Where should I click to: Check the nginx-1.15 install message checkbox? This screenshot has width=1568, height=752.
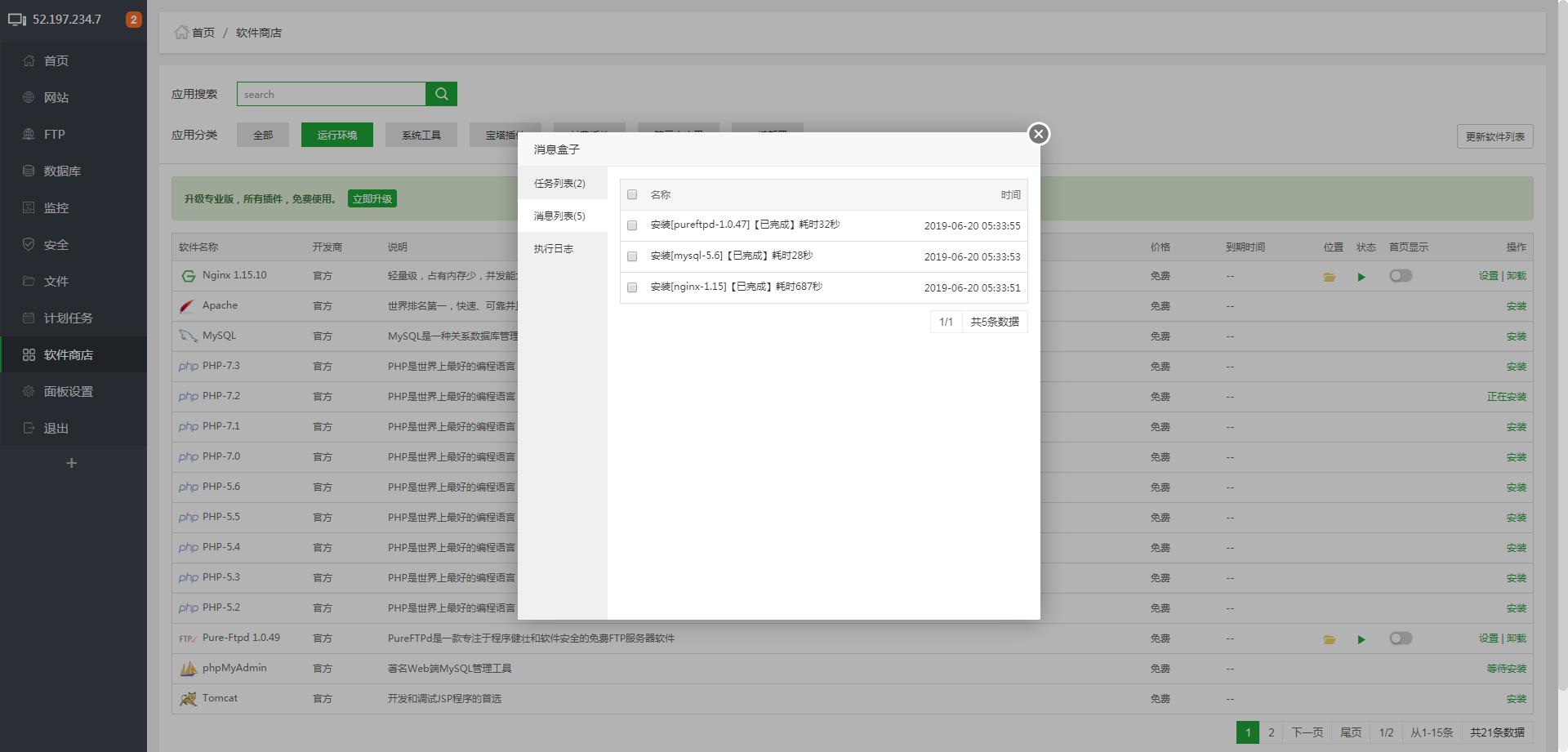coord(632,287)
